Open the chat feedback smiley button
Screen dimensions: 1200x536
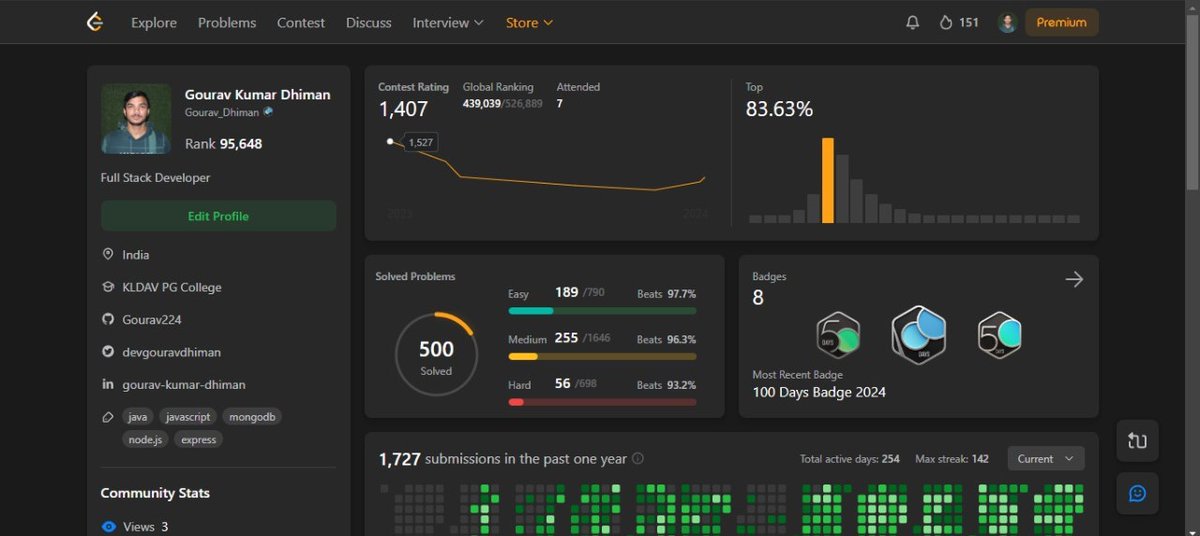click(1137, 494)
